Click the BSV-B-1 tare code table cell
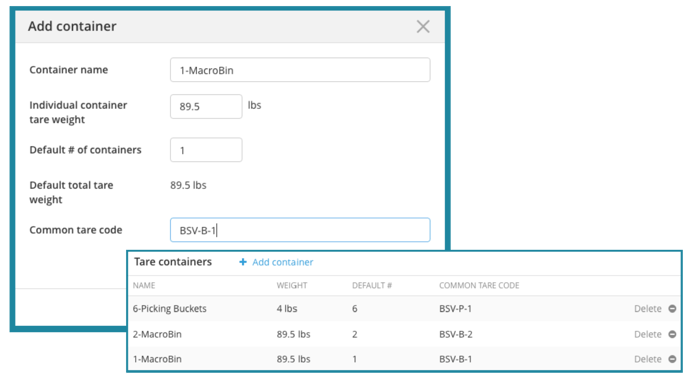The width and height of the screenshot is (688, 379). click(455, 359)
